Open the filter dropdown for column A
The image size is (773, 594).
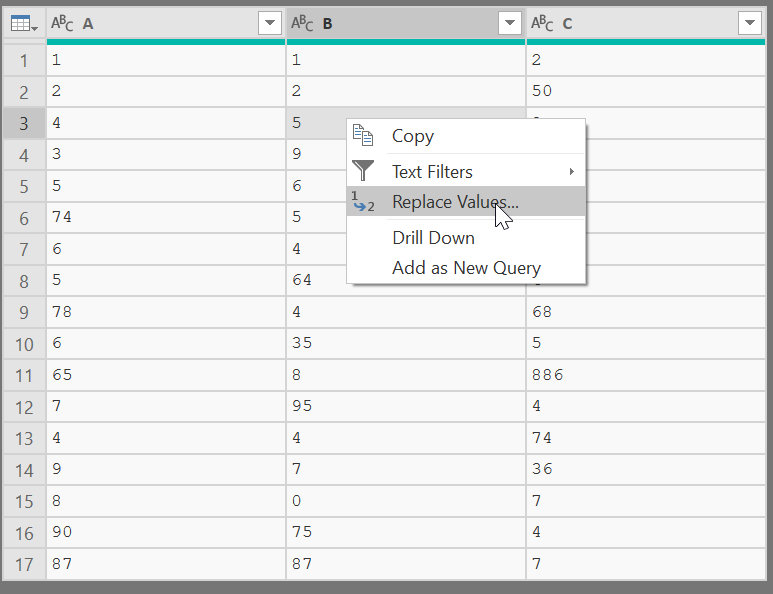tap(270, 23)
